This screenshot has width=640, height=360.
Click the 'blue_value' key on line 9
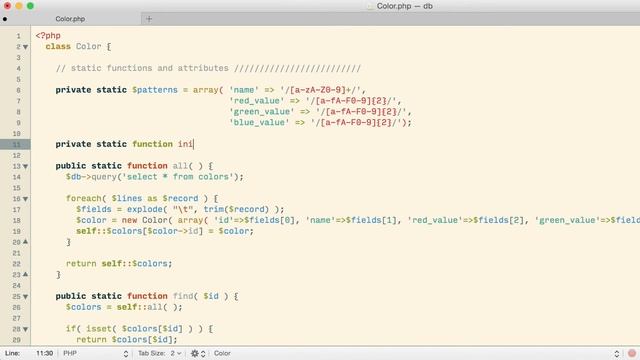tap(259, 122)
